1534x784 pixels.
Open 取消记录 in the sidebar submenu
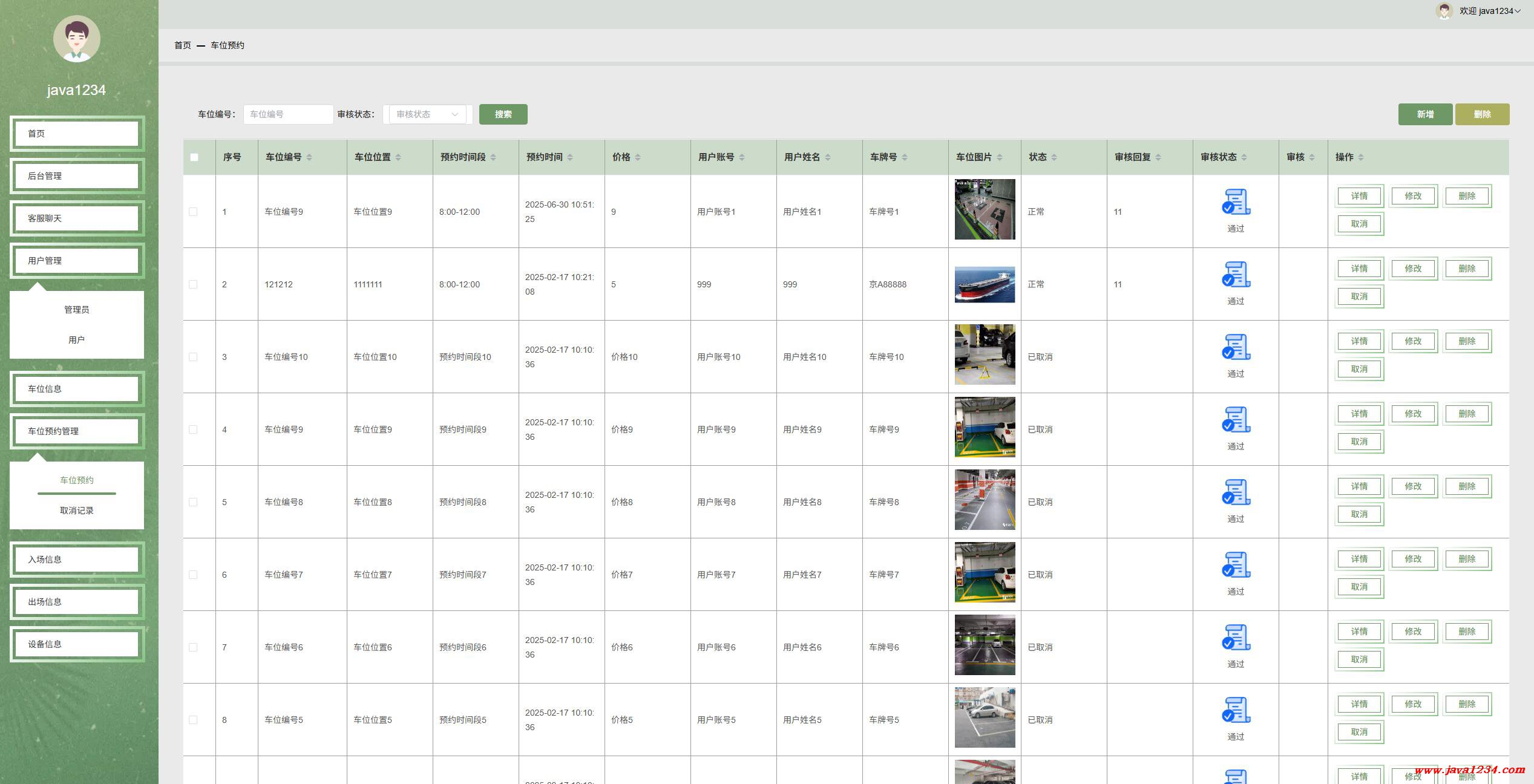click(x=77, y=511)
